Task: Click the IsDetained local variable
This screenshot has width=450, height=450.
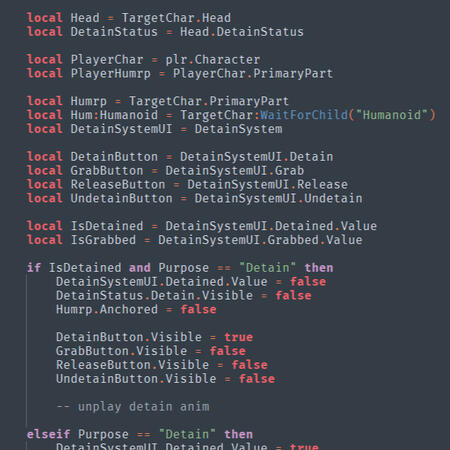Action: [x=107, y=226]
